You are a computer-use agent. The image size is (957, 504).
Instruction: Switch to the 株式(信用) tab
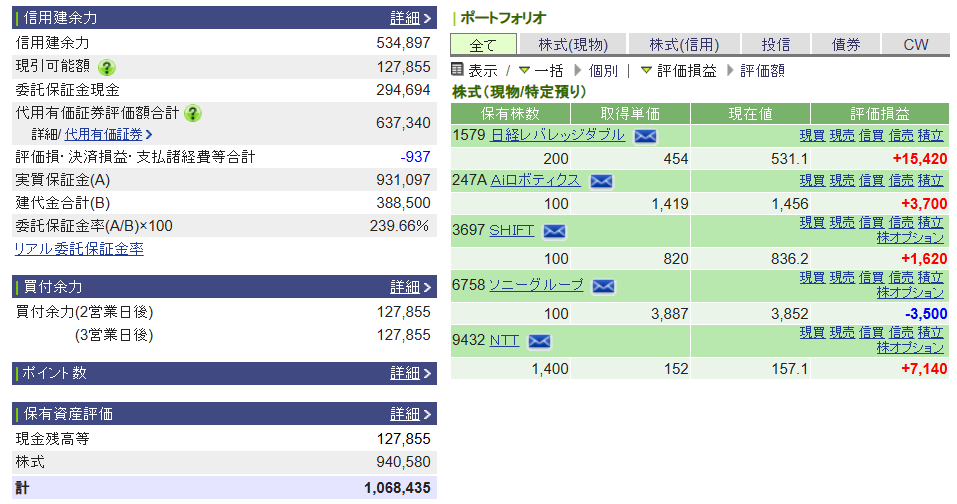coord(684,45)
